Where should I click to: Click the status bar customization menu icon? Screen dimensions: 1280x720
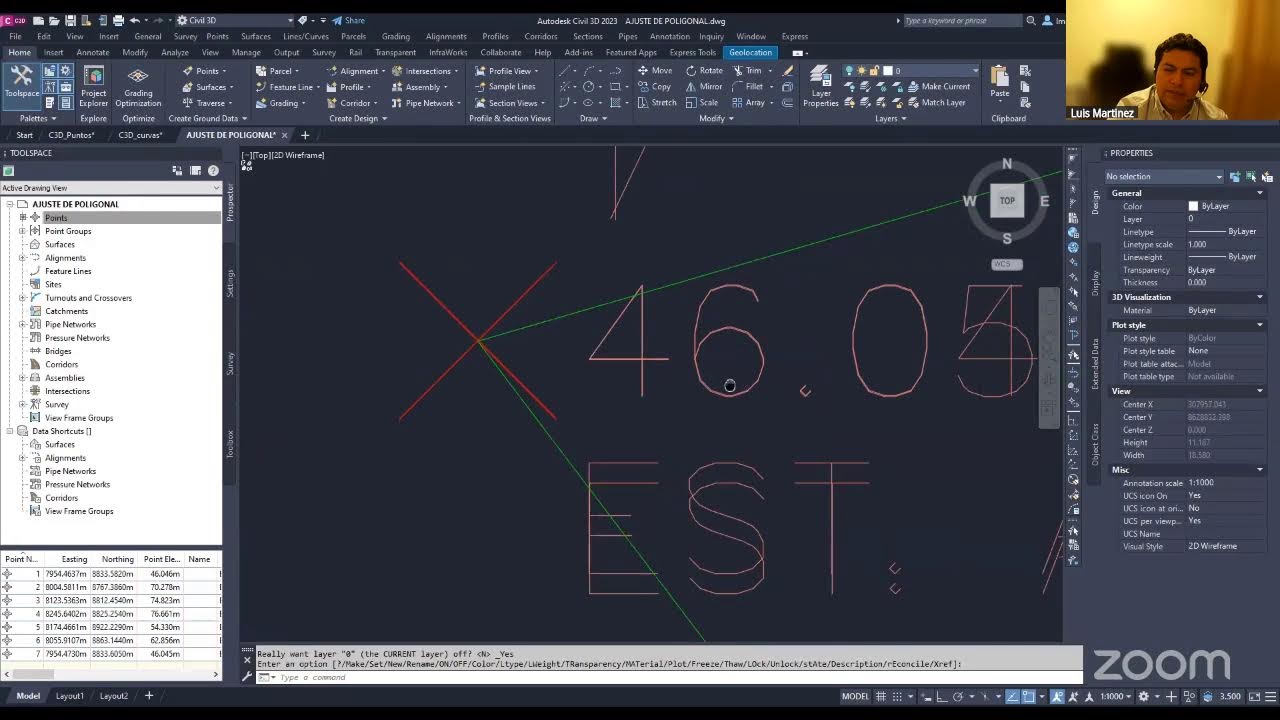coord(1271,696)
